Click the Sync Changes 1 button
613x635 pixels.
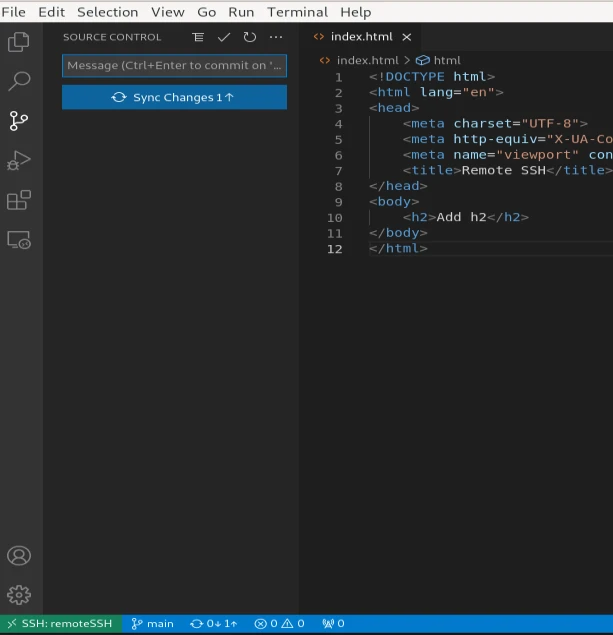click(175, 97)
